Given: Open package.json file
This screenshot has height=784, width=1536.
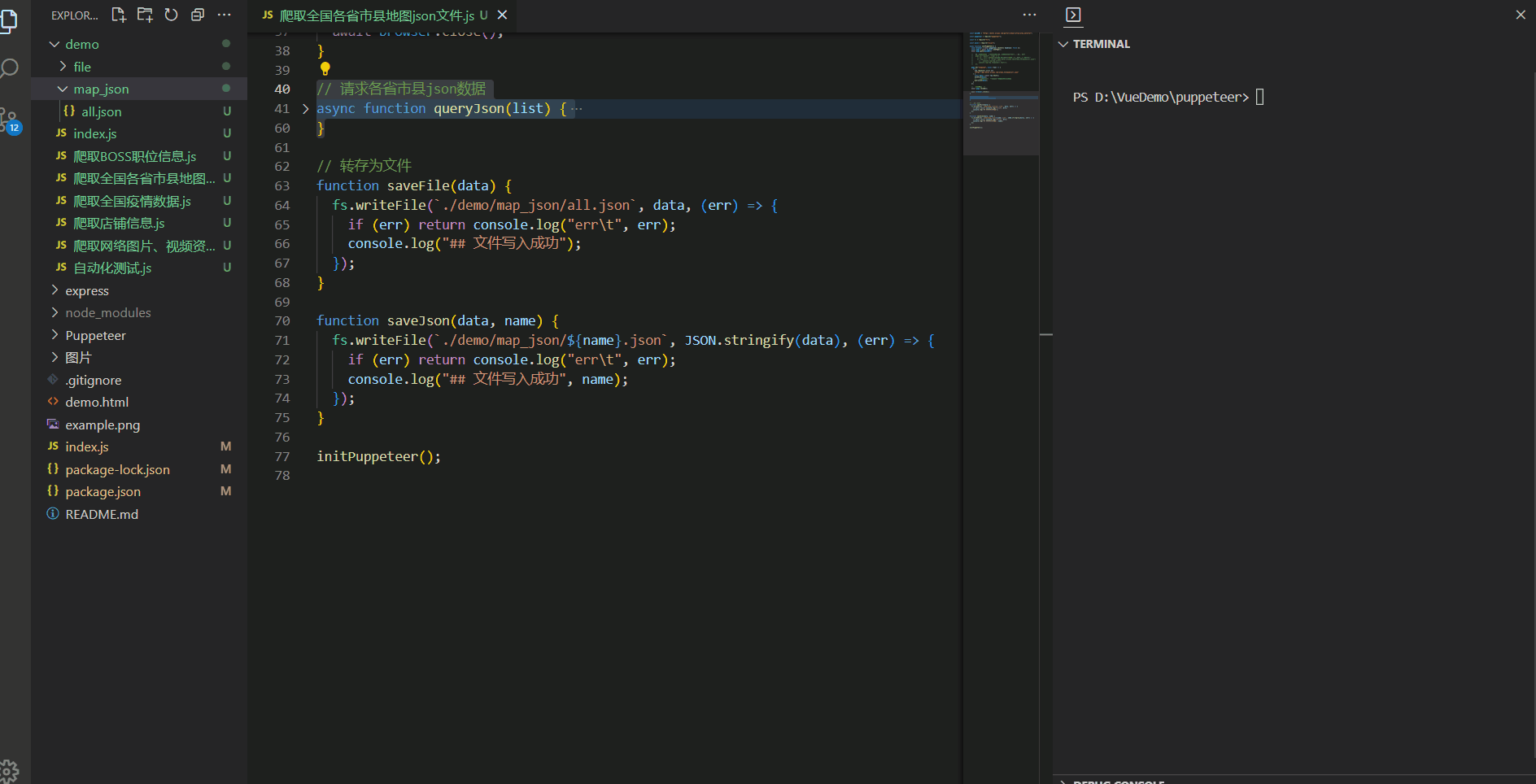Looking at the screenshot, I should coord(139,491).
